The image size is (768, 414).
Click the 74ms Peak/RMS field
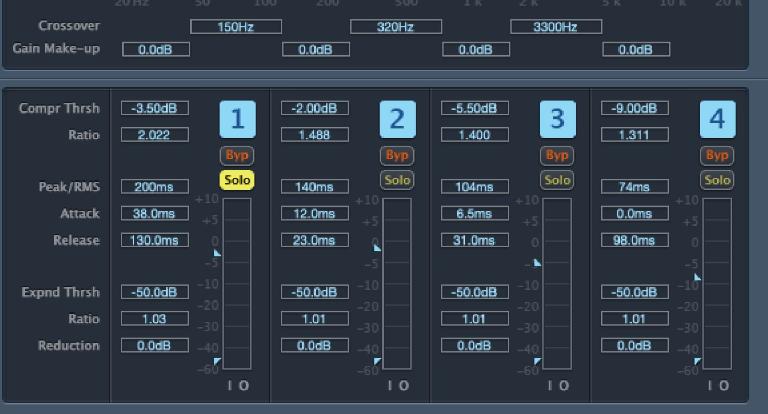pyautogui.click(x=635, y=187)
